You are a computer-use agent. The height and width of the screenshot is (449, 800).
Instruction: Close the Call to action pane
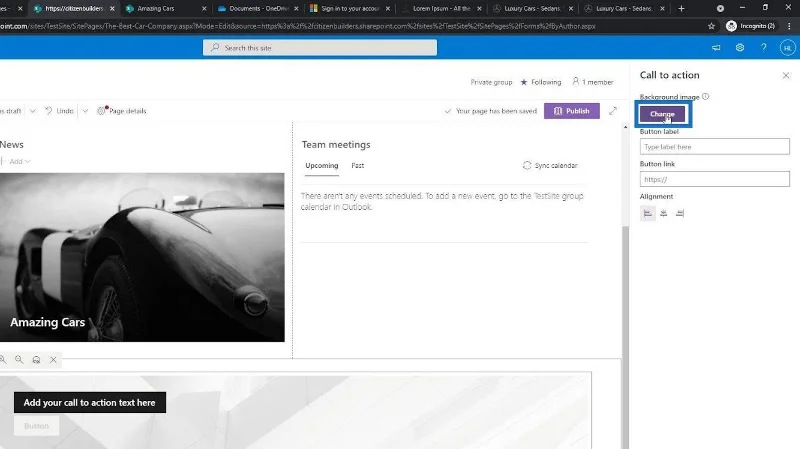point(786,76)
